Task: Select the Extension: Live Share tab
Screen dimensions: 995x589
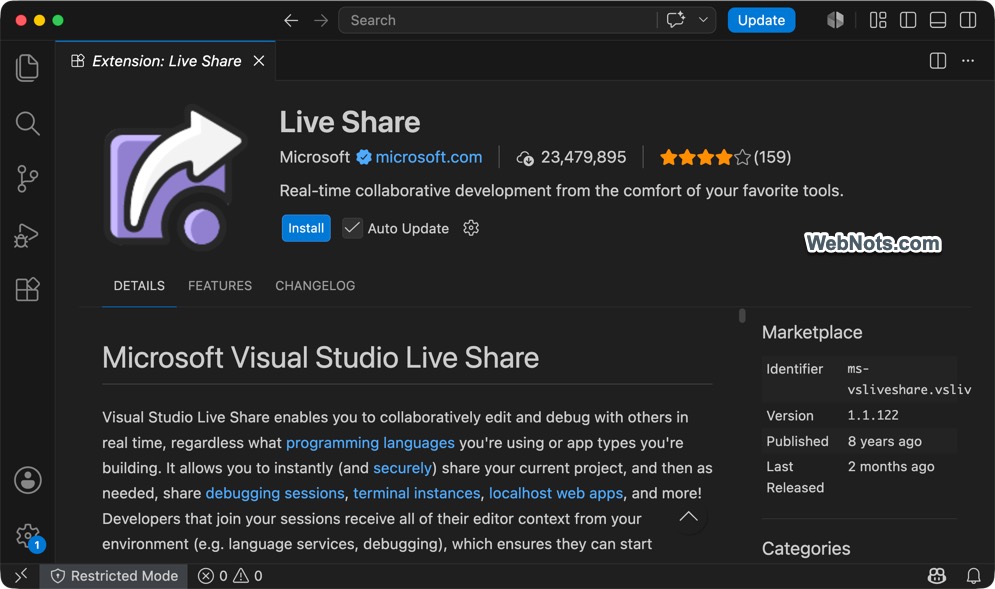Action: click(166, 61)
